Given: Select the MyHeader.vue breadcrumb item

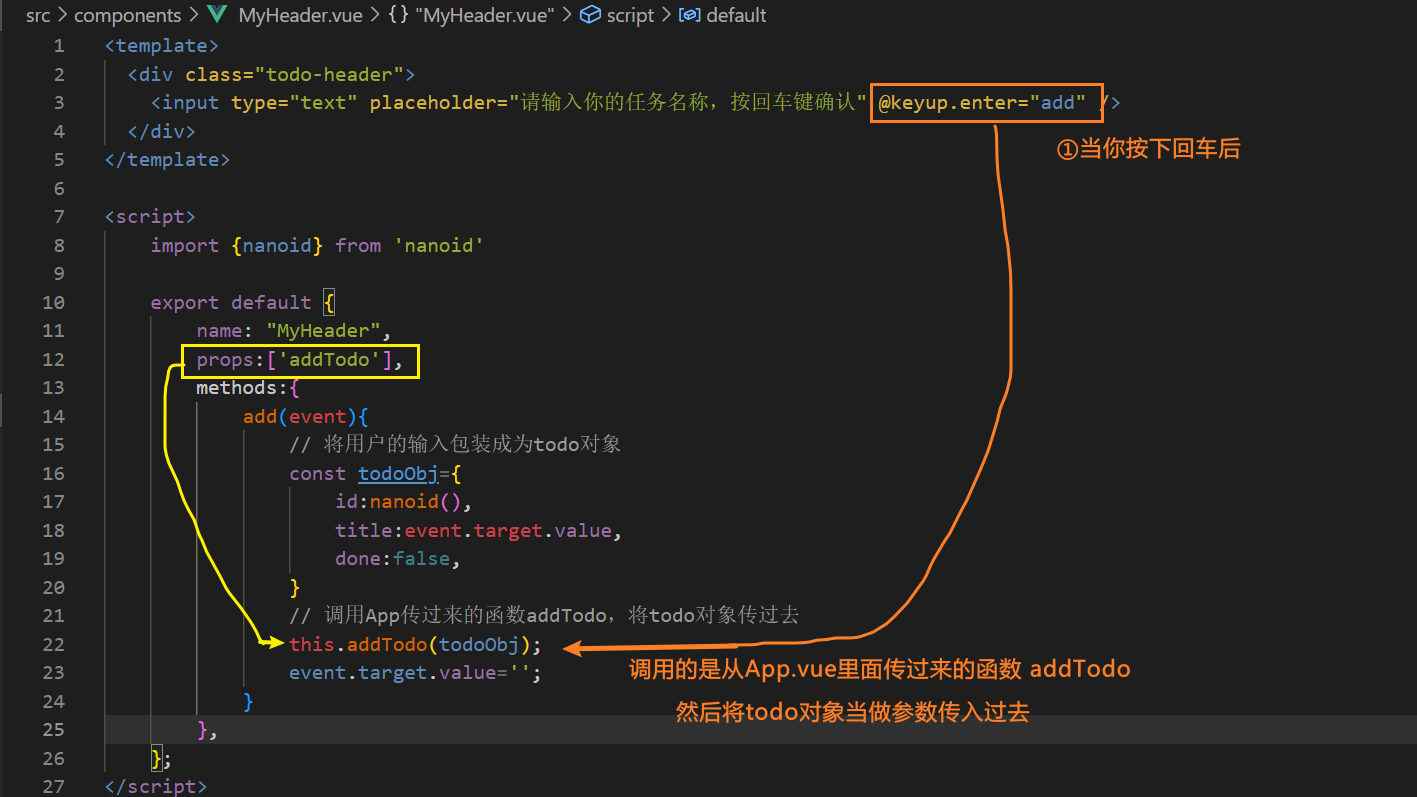Looking at the screenshot, I should click(x=301, y=15).
